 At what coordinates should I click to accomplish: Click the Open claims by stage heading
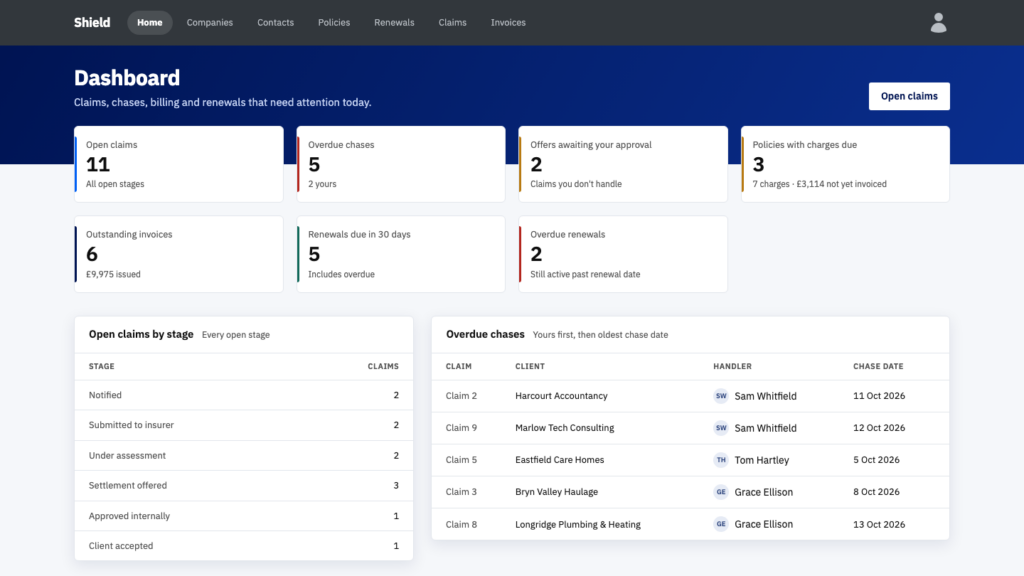[141, 334]
